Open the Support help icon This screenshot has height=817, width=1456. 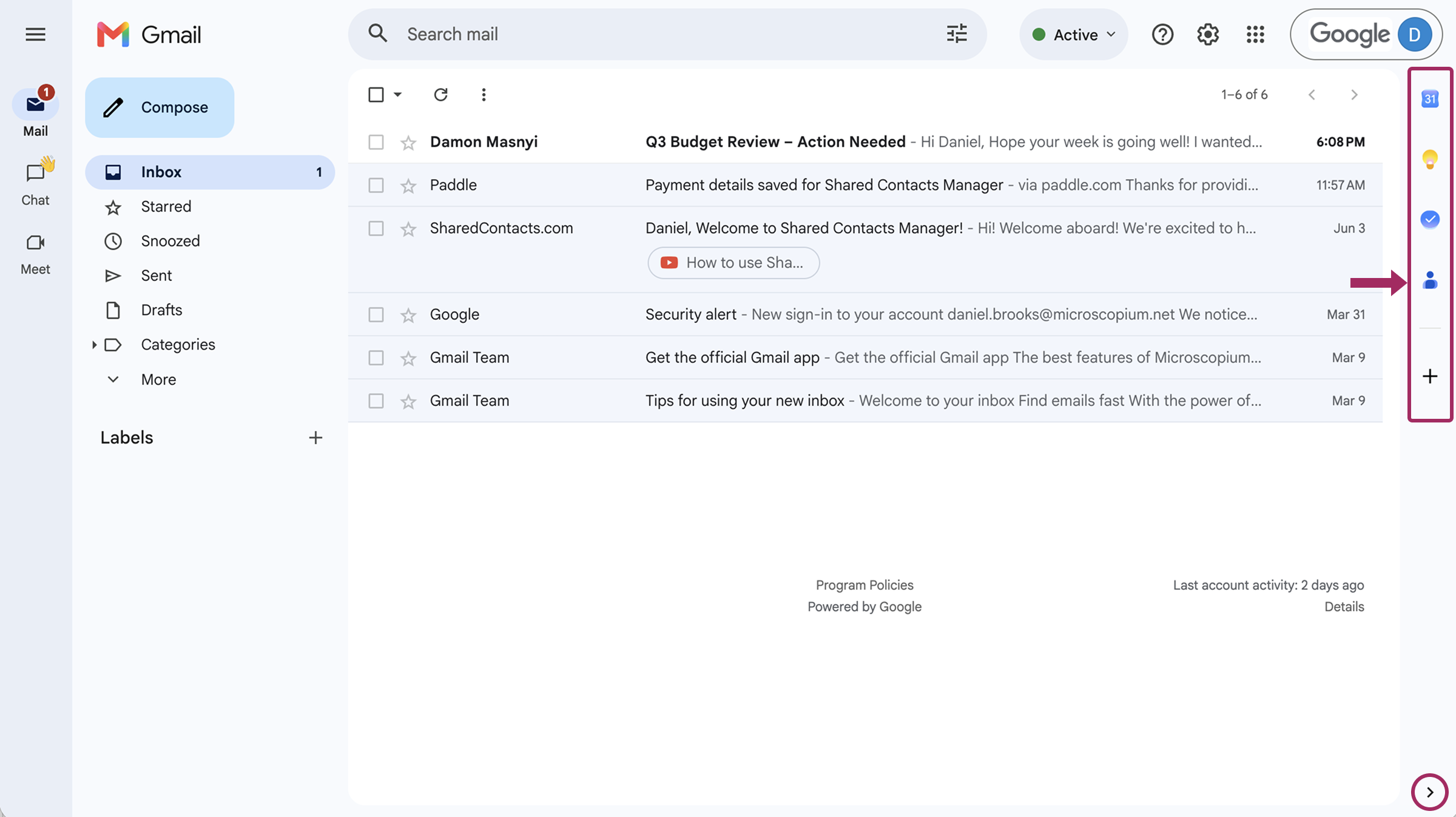pos(1162,35)
